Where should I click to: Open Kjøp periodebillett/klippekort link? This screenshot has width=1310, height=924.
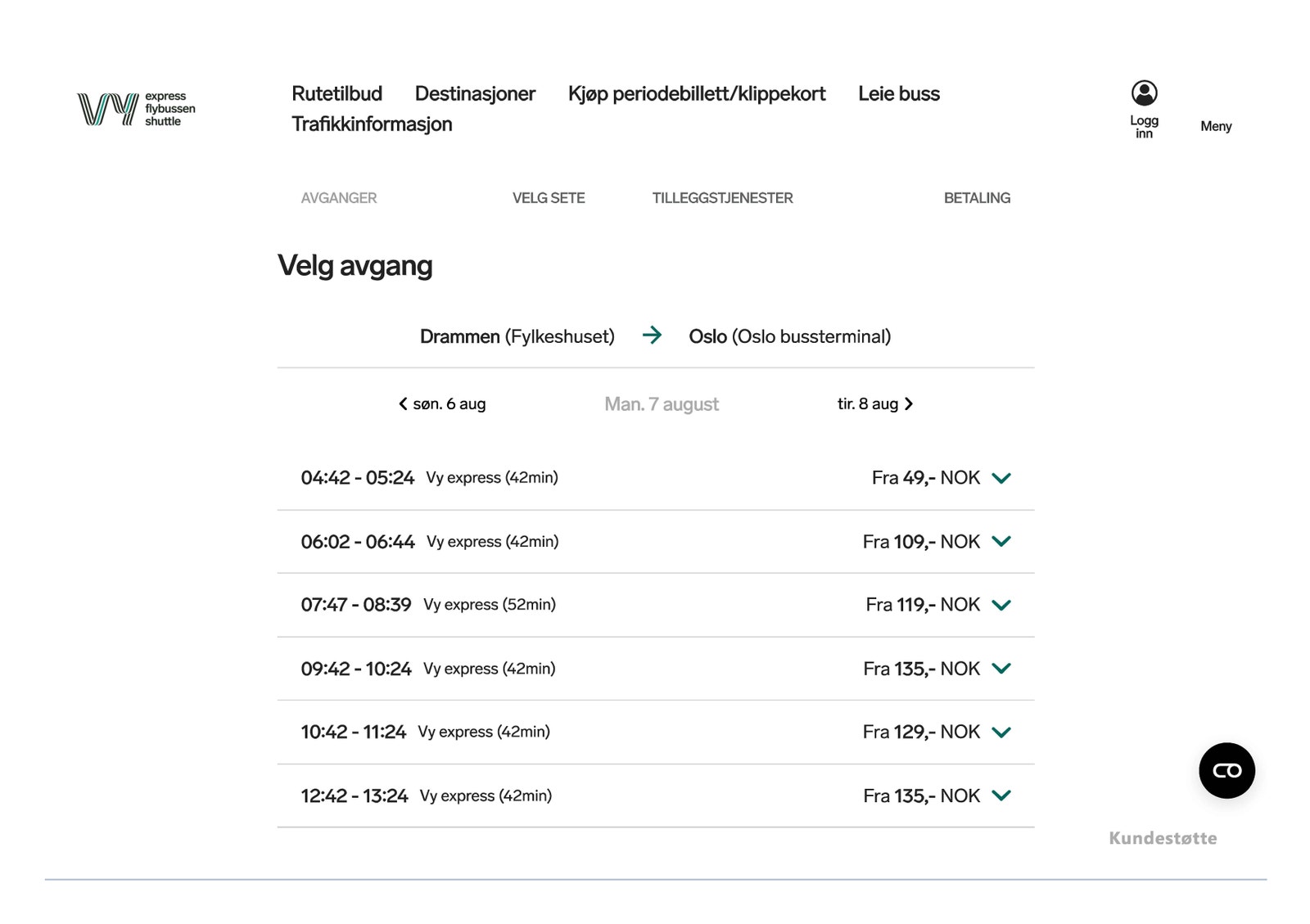[x=696, y=93]
